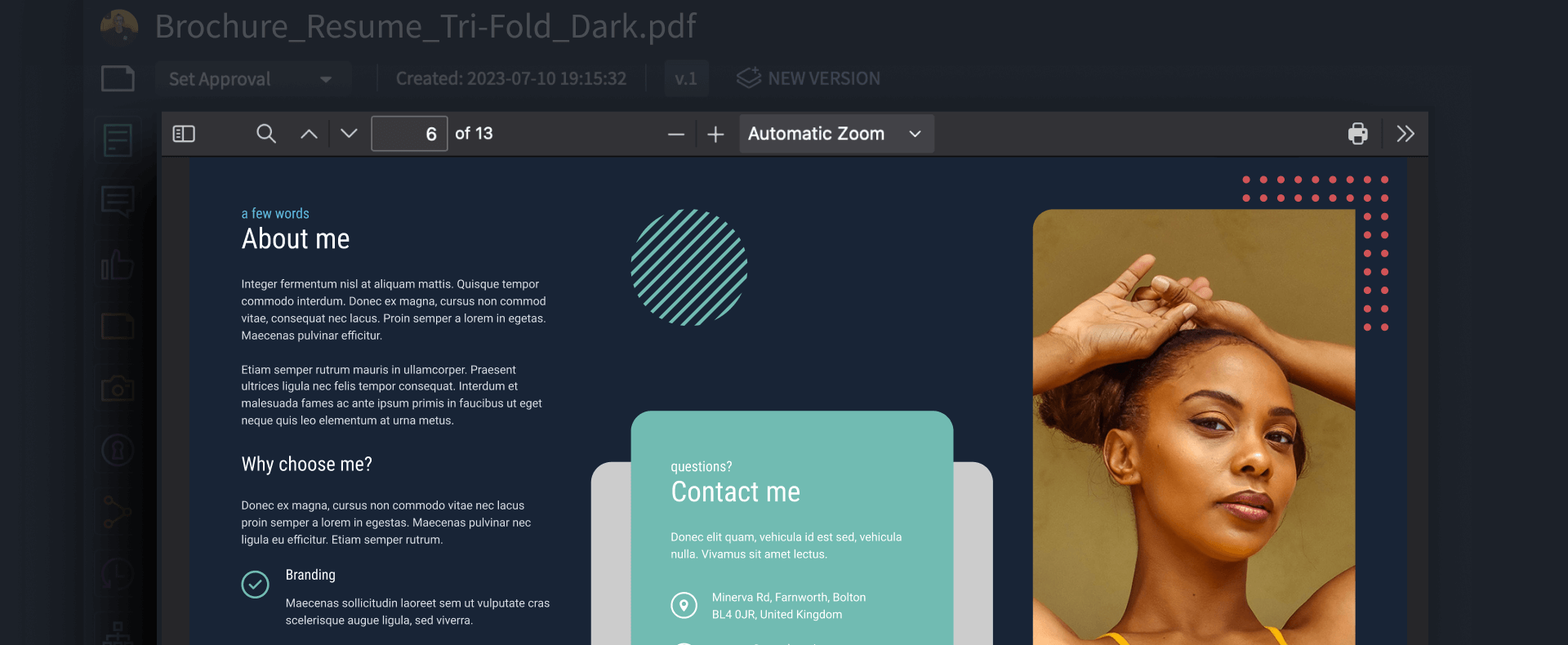
Task: Zoom in with the plus button
Action: tap(715, 135)
